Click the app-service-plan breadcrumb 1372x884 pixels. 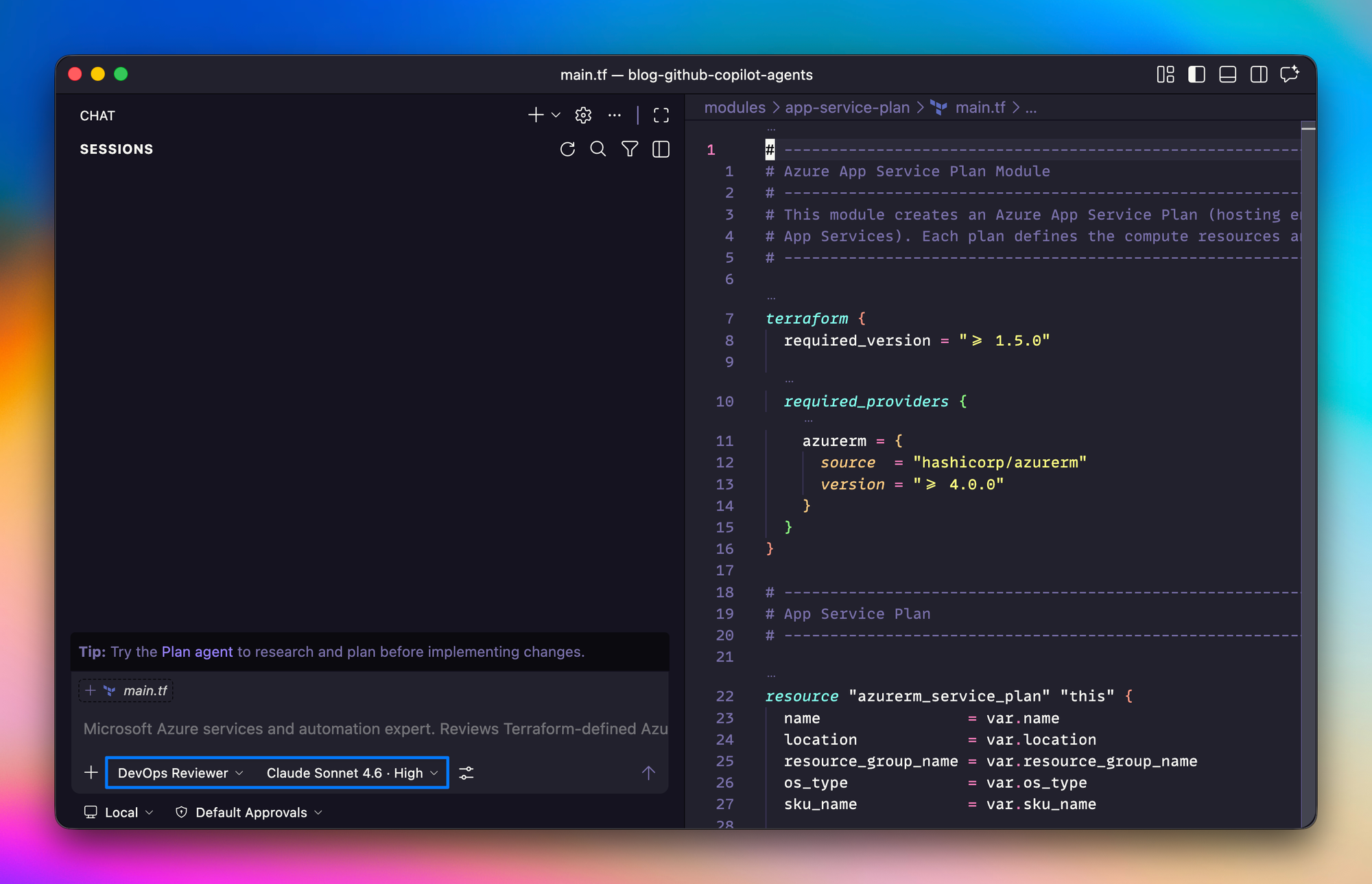(x=847, y=108)
